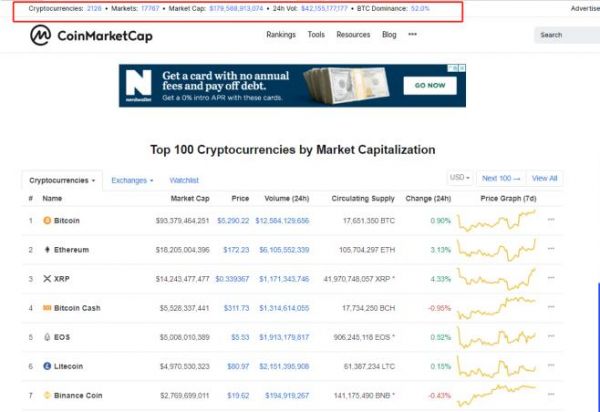The height and width of the screenshot is (412, 600).
Task: Click the Ethereum coin icon
Action: tap(45, 249)
